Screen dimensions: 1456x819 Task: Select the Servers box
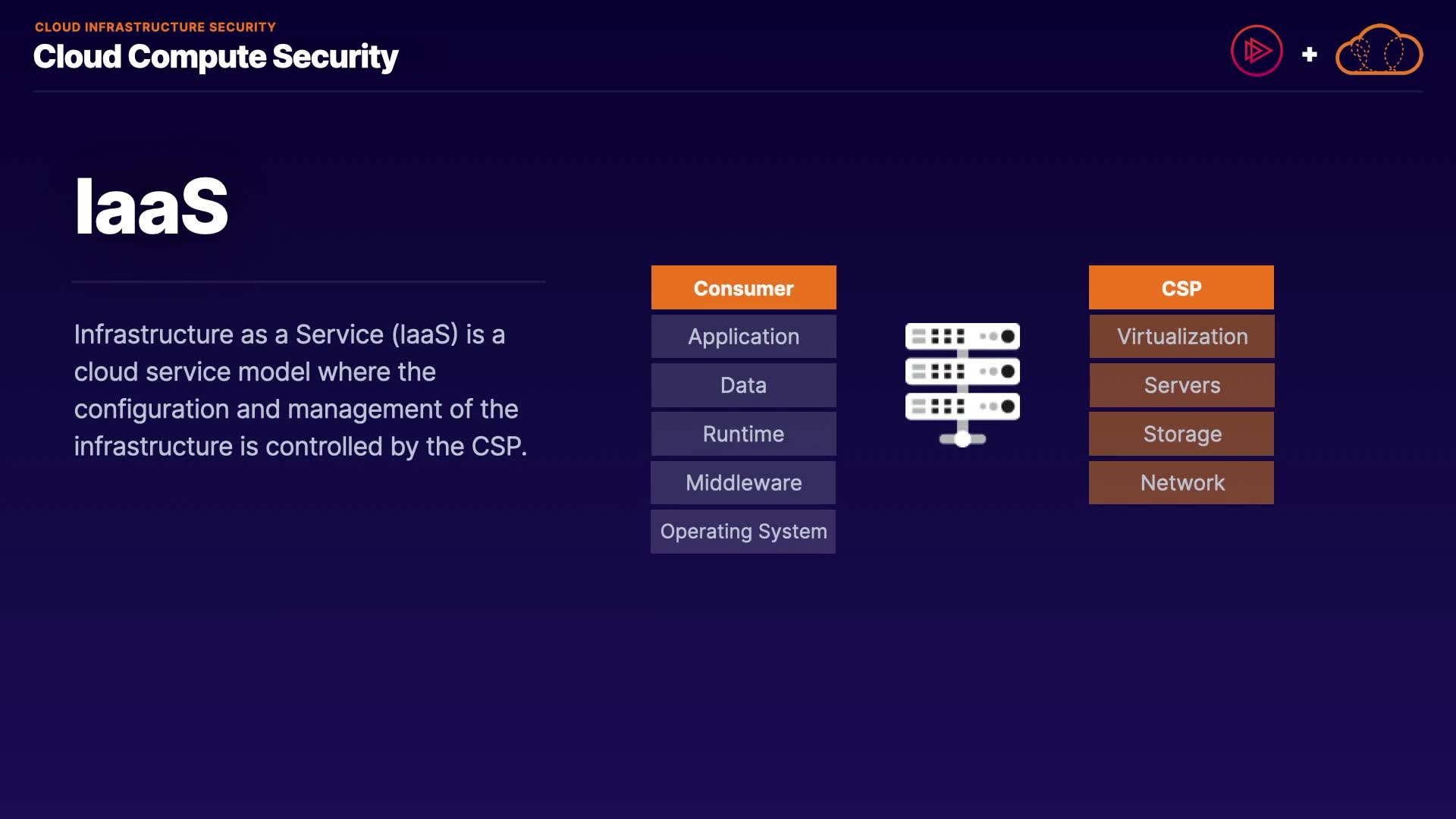click(x=1181, y=385)
